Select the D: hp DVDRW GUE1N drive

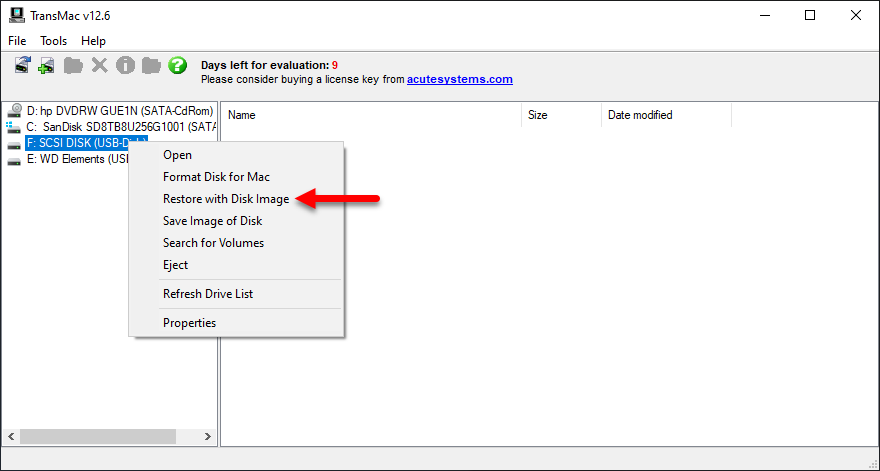click(x=120, y=111)
